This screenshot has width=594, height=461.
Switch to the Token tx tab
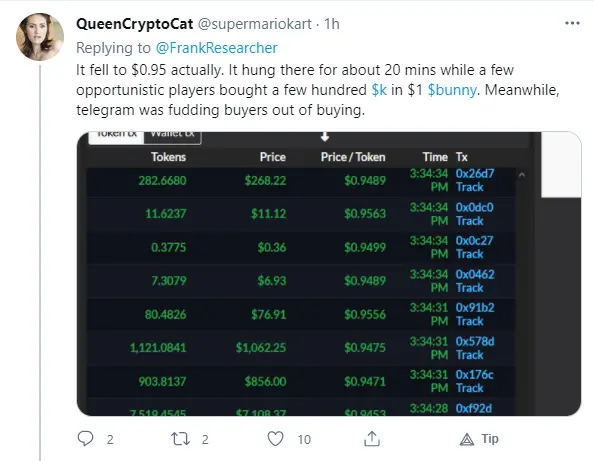117,137
